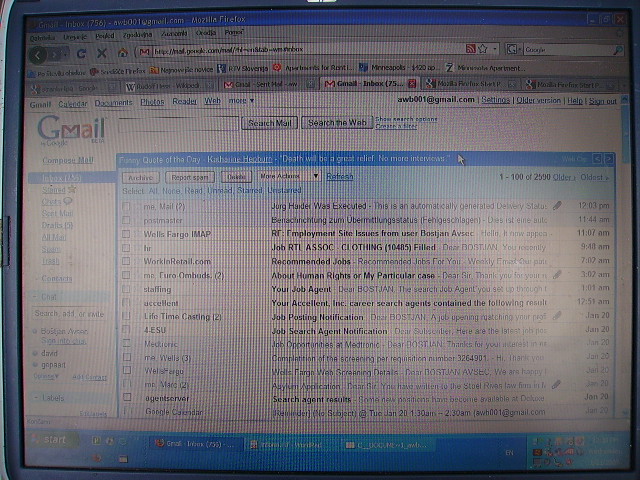The image size is (640, 480).
Task: Select checkbox for agentserver email
Action: point(127,397)
